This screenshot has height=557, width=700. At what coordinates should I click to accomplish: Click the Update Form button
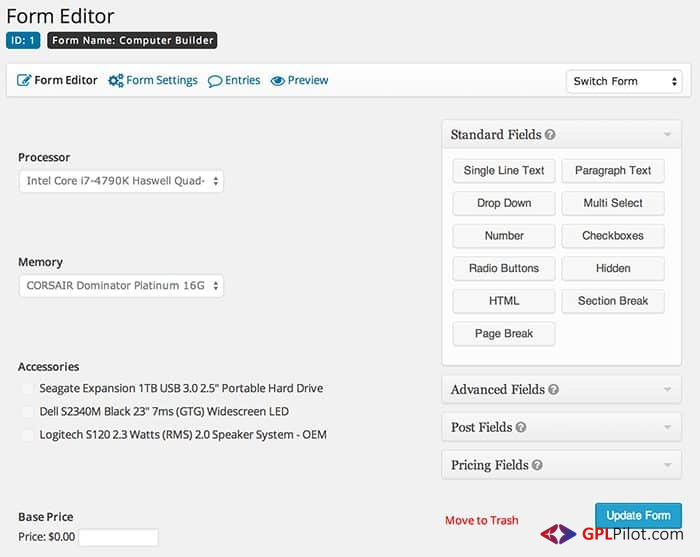(x=638, y=515)
